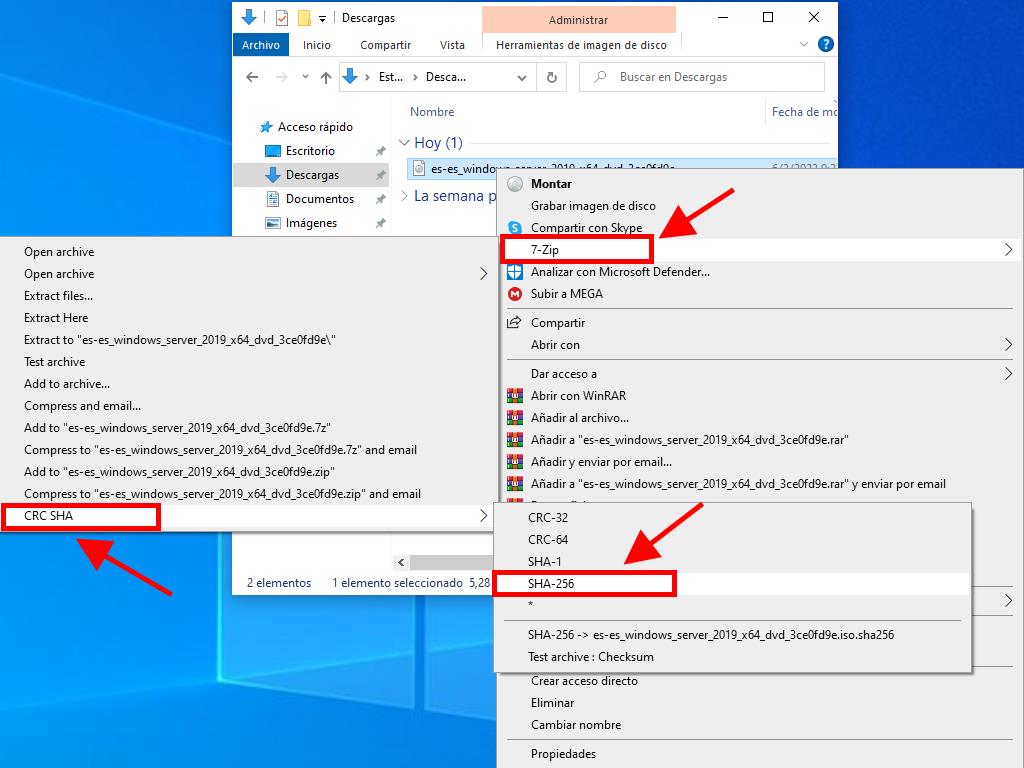Click the new folder quick access icon
Screen dimensions: 1024x768
[304, 18]
